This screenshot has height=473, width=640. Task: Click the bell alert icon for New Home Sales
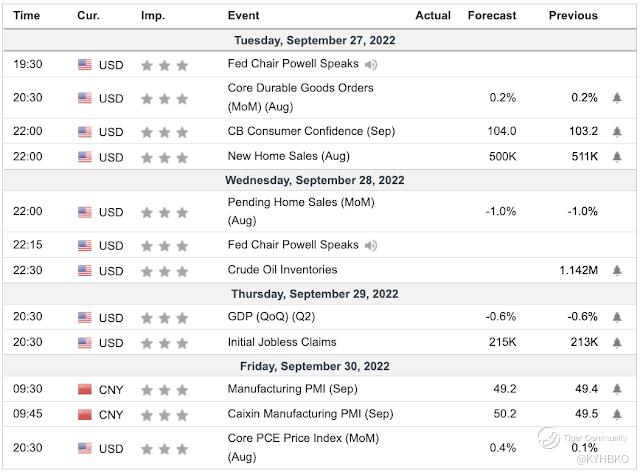click(618, 155)
